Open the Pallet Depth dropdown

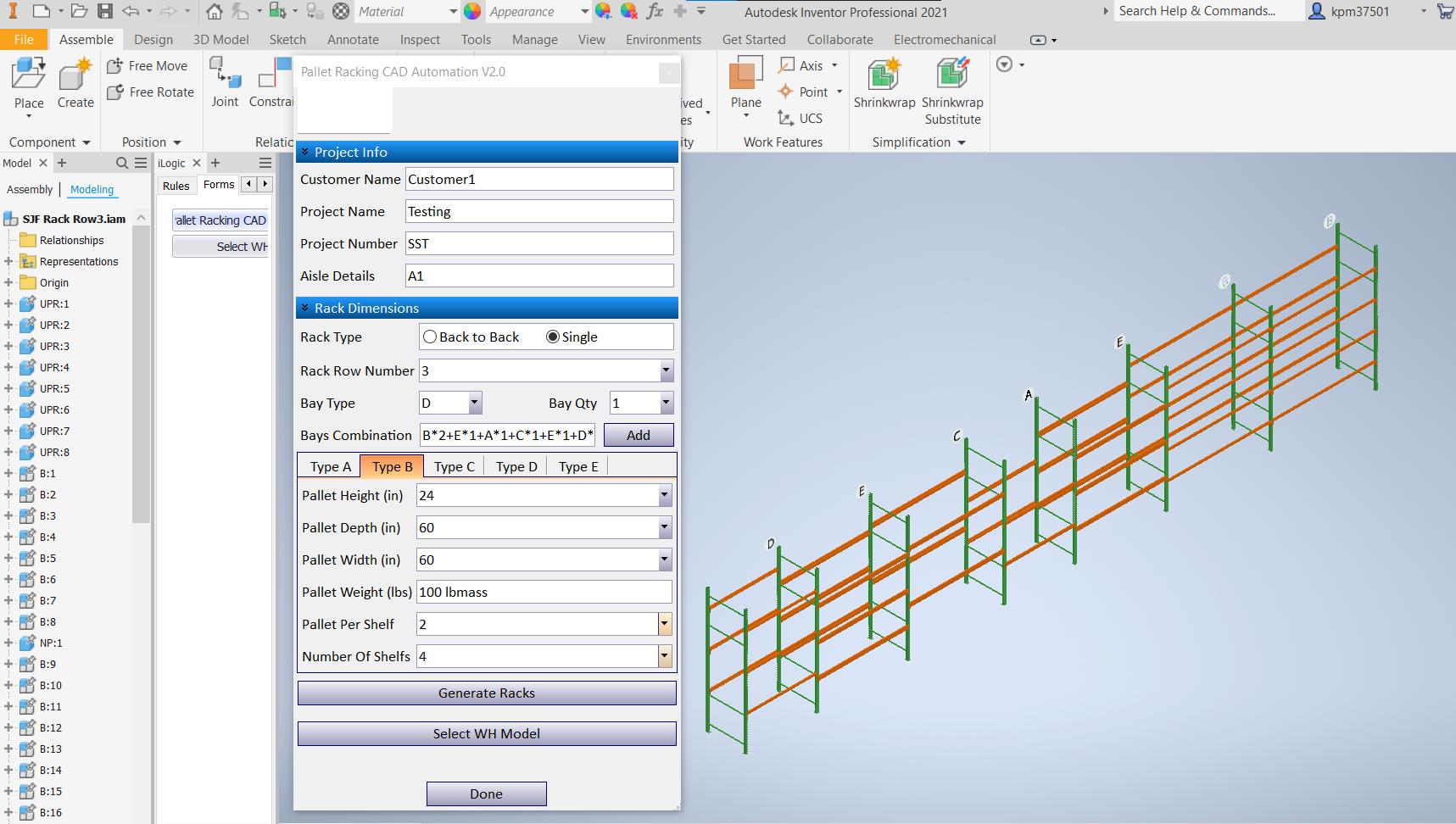point(664,527)
